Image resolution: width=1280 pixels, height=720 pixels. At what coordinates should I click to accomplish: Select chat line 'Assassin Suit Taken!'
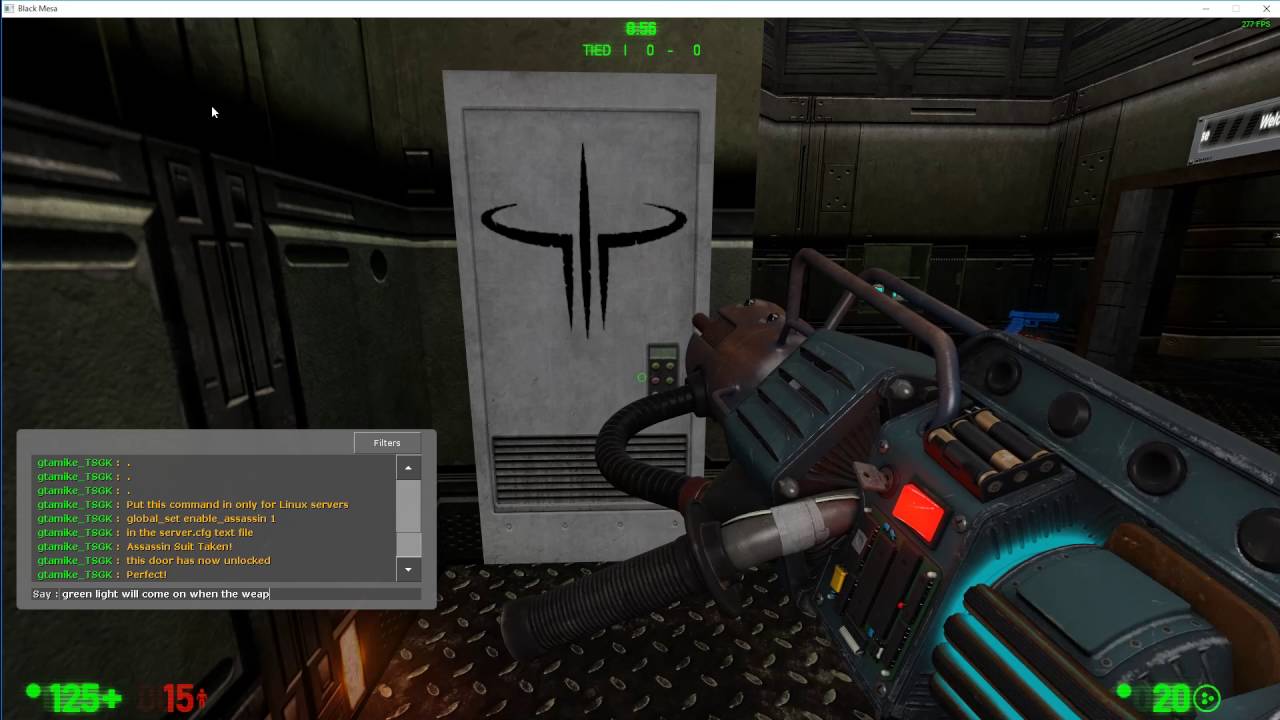(179, 547)
